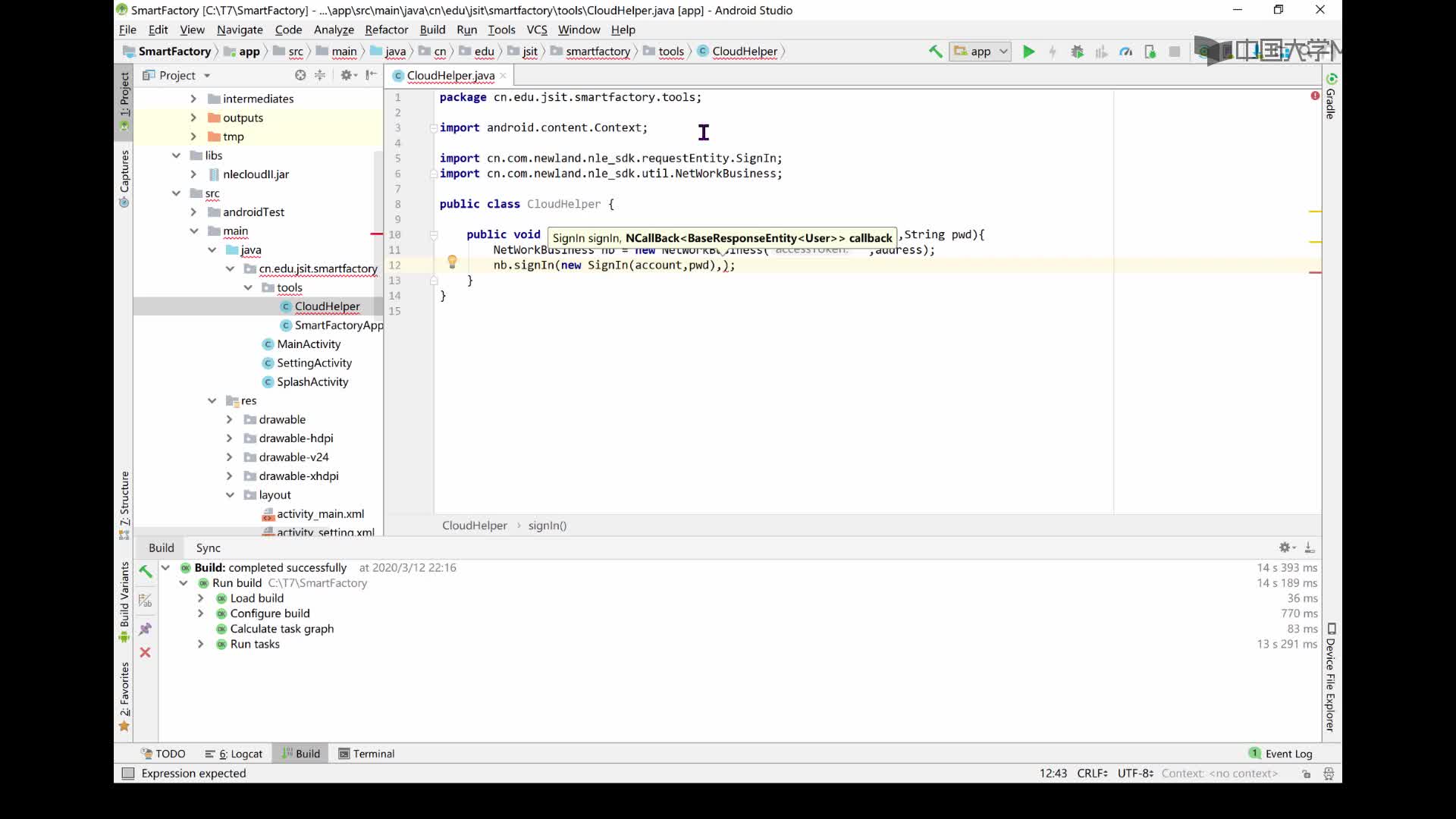This screenshot has width=1456, height=819.
Task: Click the red error indicator atop editor
Action: tap(1315, 96)
